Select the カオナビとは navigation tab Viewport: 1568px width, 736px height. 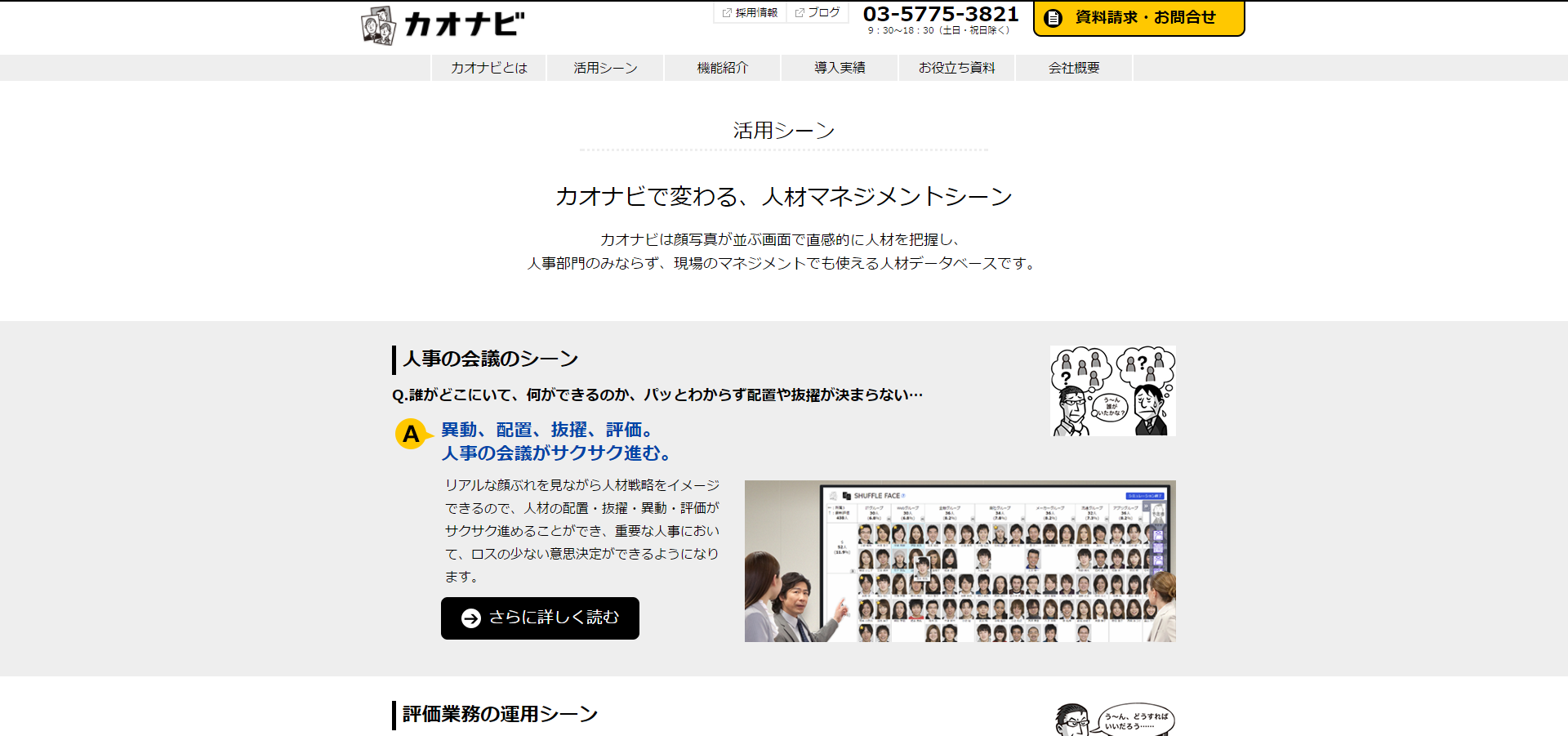point(488,68)
